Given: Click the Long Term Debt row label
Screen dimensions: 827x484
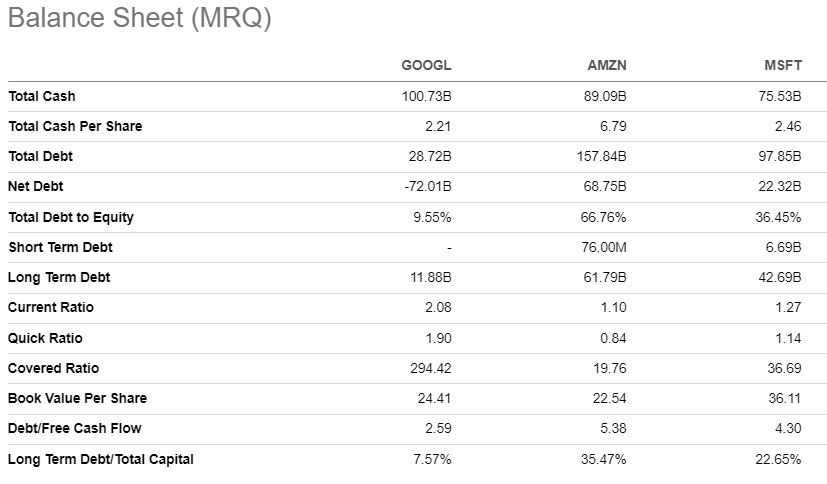Looking at the screenshot, I should (x=59, y=277).
